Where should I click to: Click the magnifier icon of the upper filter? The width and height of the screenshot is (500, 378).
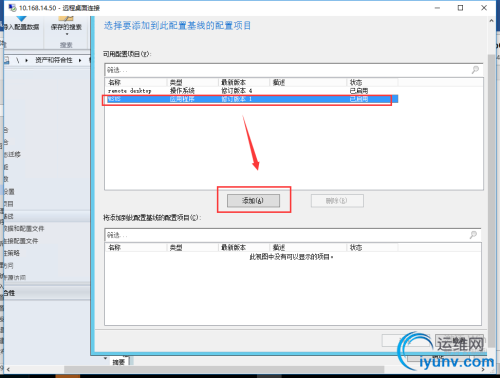click(x=475, y=70)
